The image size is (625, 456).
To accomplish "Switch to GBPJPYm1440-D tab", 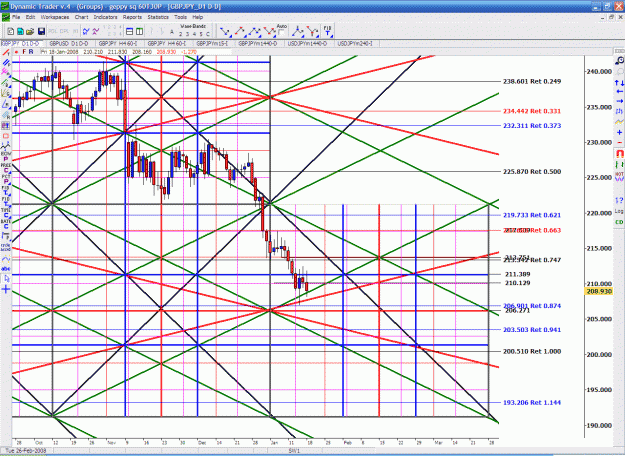I will (257, 43).
